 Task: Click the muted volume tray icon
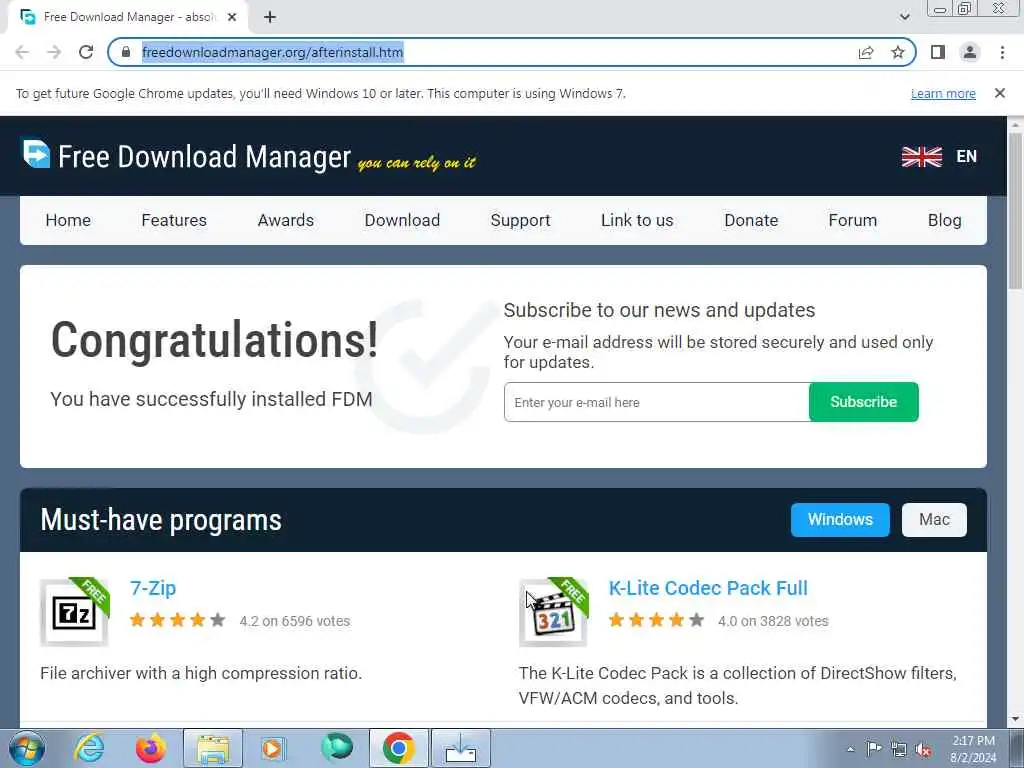point(923,750)
